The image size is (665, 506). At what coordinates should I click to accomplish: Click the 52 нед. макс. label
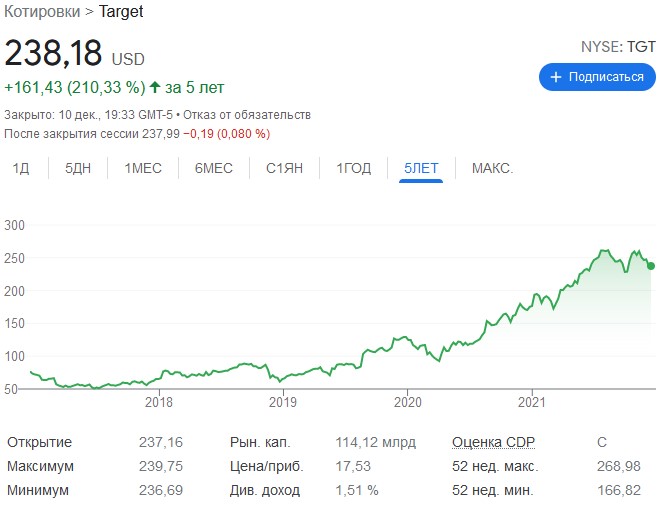(495, 466)
